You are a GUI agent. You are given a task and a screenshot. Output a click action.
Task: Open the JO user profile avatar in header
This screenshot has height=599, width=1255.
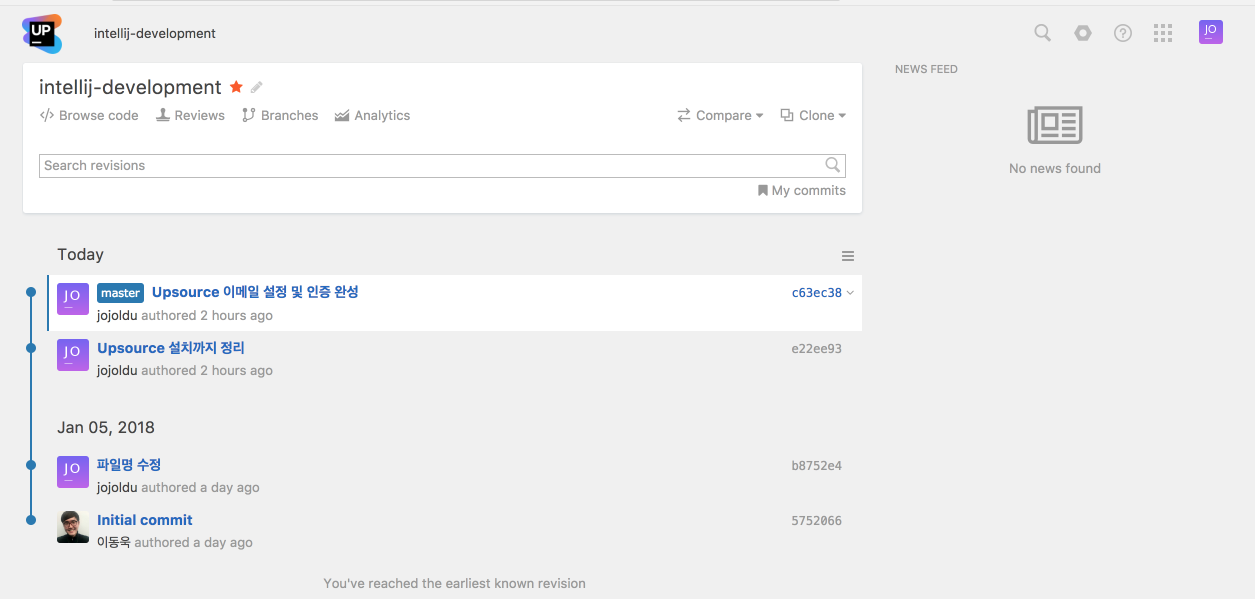[1210, 32]
